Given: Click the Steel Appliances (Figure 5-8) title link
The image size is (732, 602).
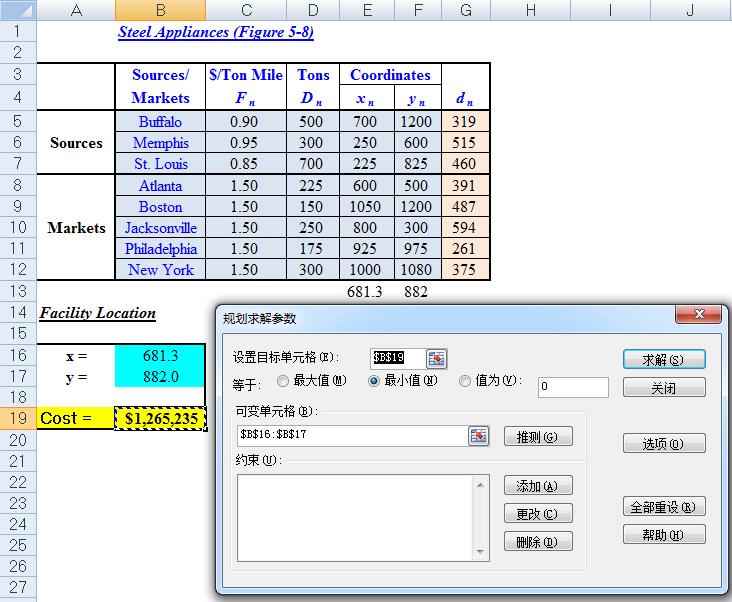Looking at the screenshot, I should tap(216, 32).
